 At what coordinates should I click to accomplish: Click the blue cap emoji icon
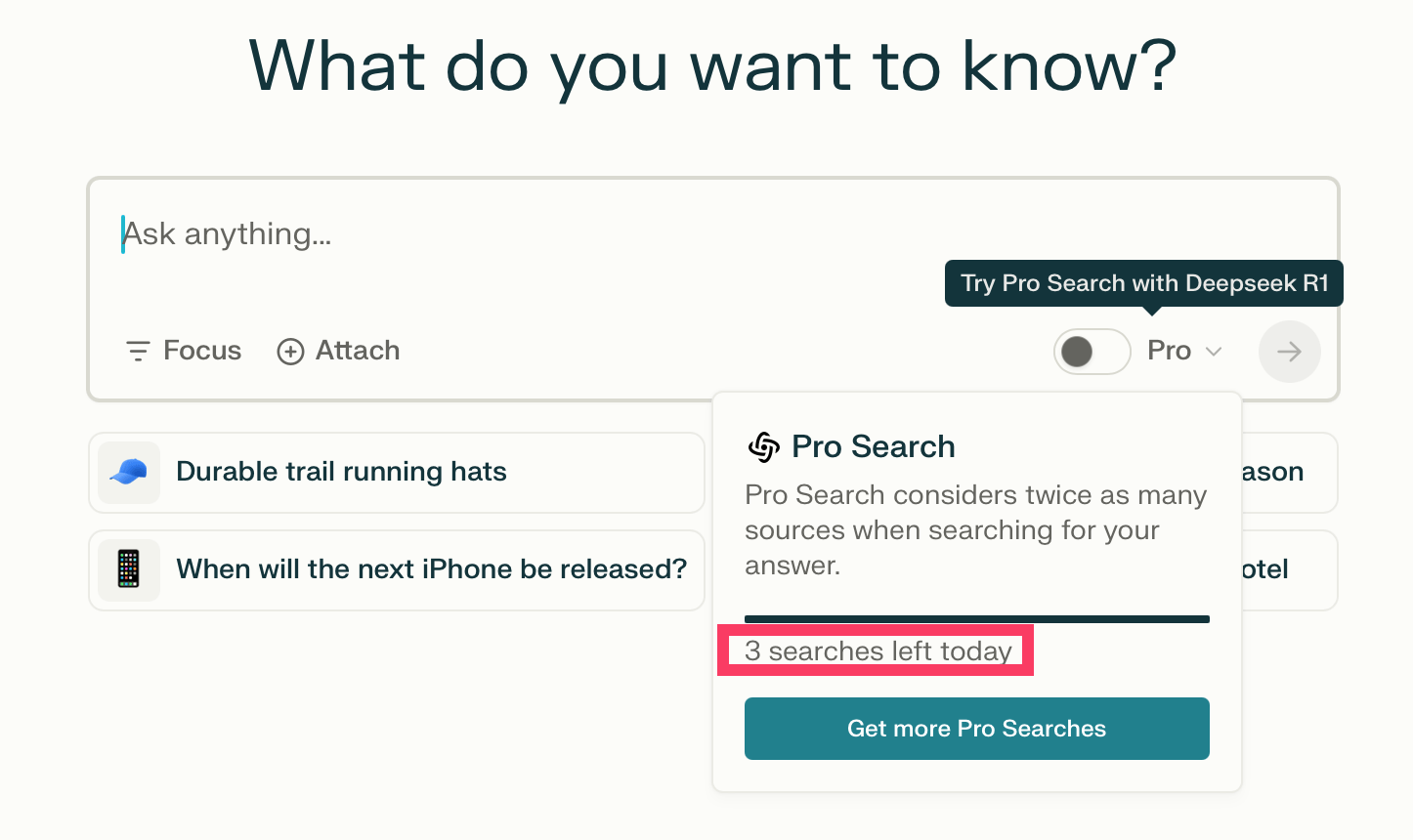(129, 473)
